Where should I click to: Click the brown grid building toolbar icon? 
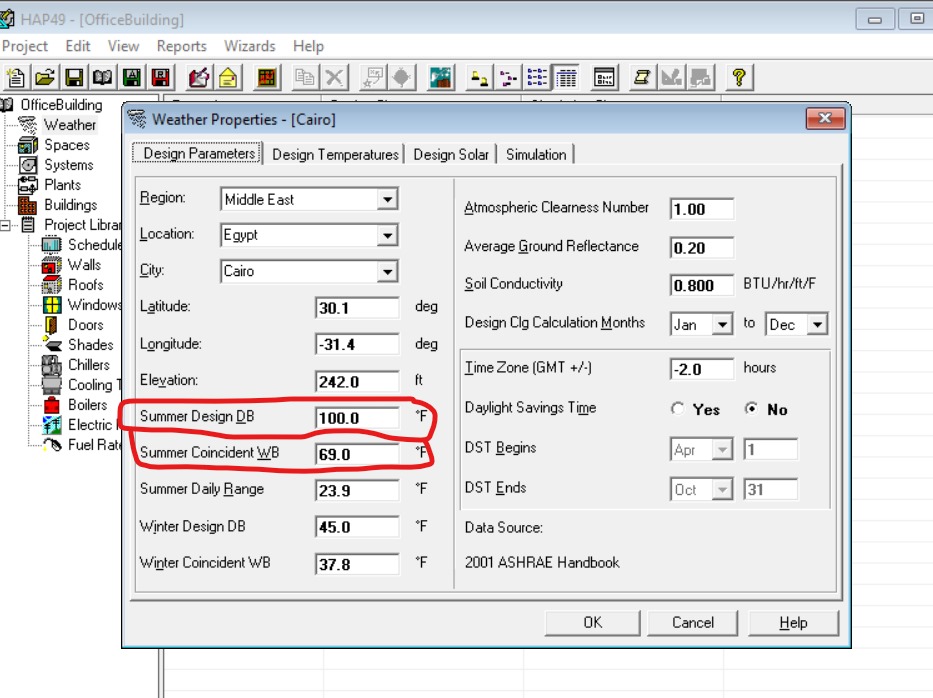tap(267, 77)
